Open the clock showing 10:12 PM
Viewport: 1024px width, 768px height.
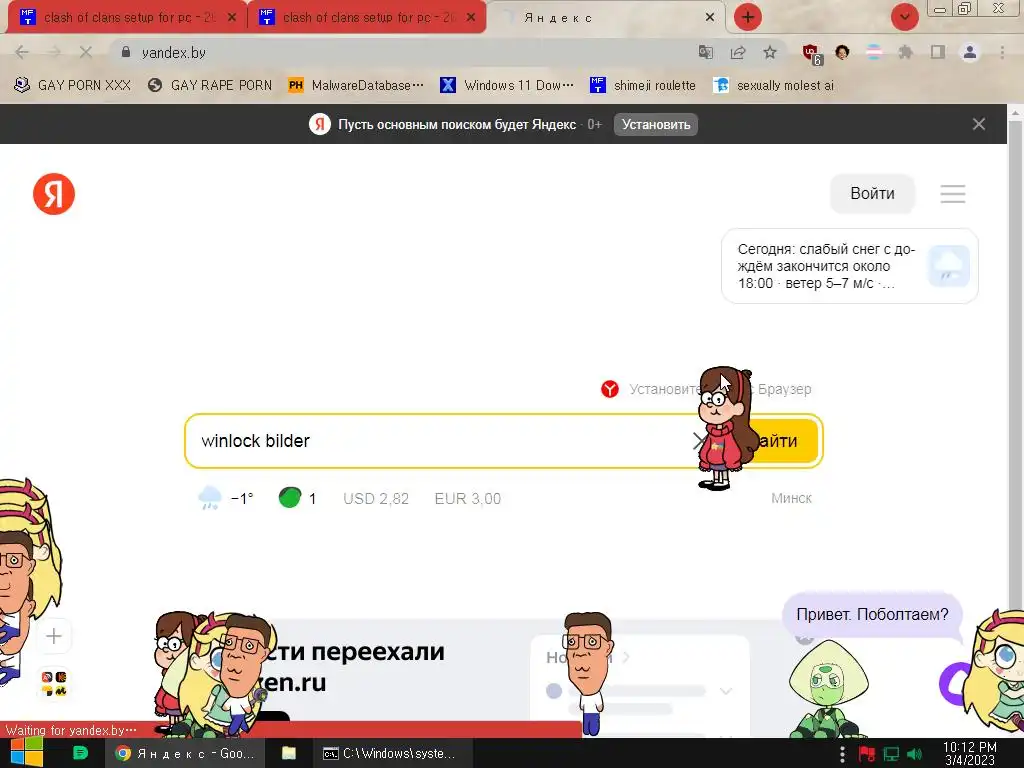[x=970, y=754]
